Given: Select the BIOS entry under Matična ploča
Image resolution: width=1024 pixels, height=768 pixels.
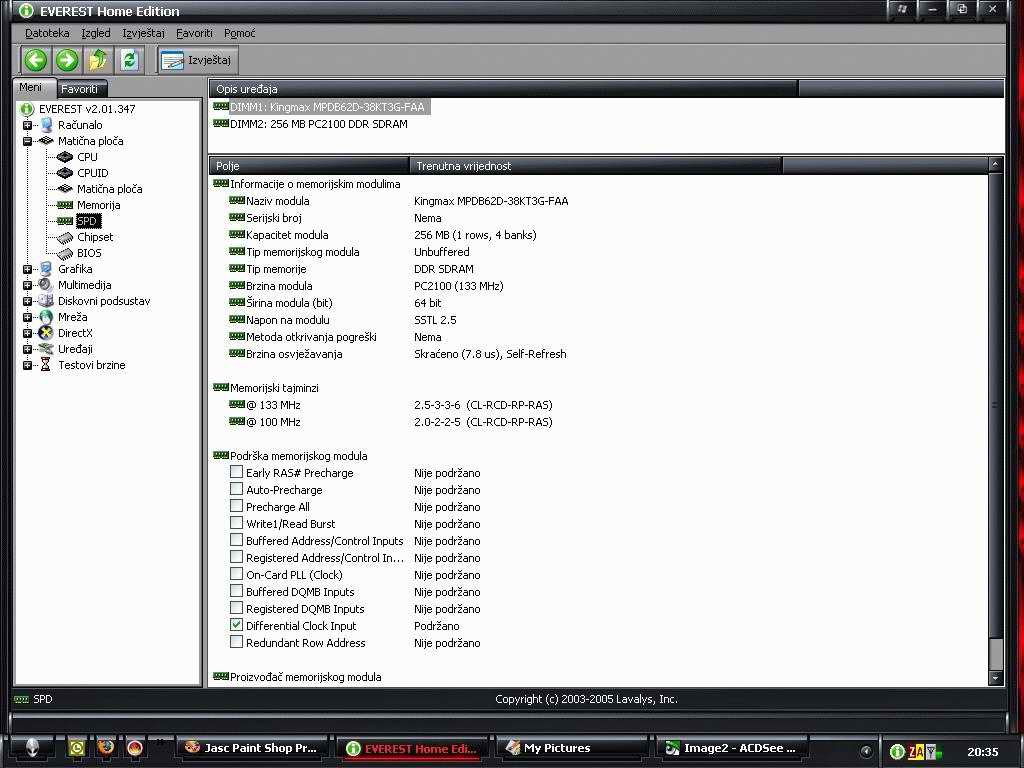Looking at the screenshot, I should point(89,253).
